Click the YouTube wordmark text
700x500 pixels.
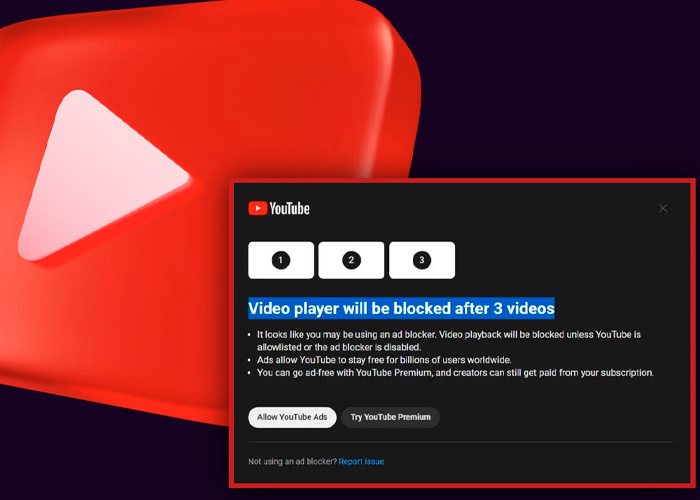point(289,208)
